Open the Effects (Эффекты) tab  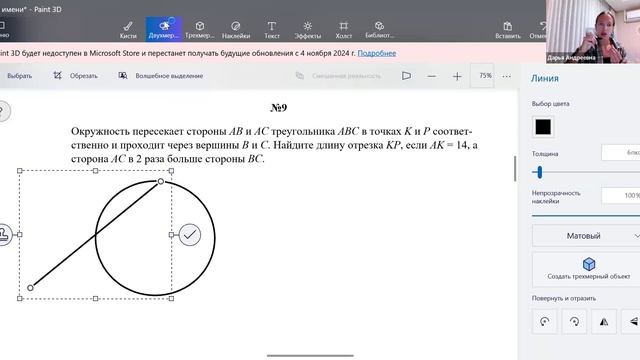(x=308, y=29)
